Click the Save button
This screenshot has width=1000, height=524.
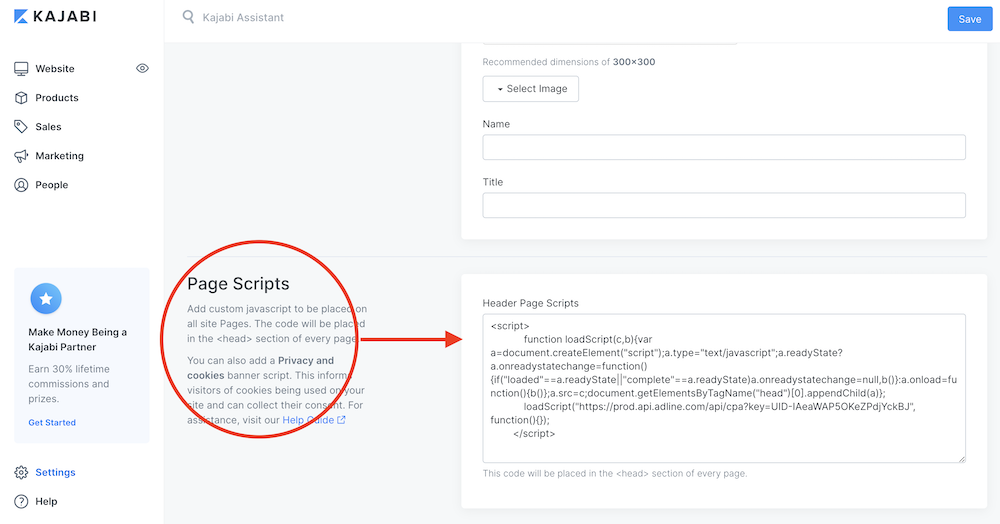pos(969,19)
